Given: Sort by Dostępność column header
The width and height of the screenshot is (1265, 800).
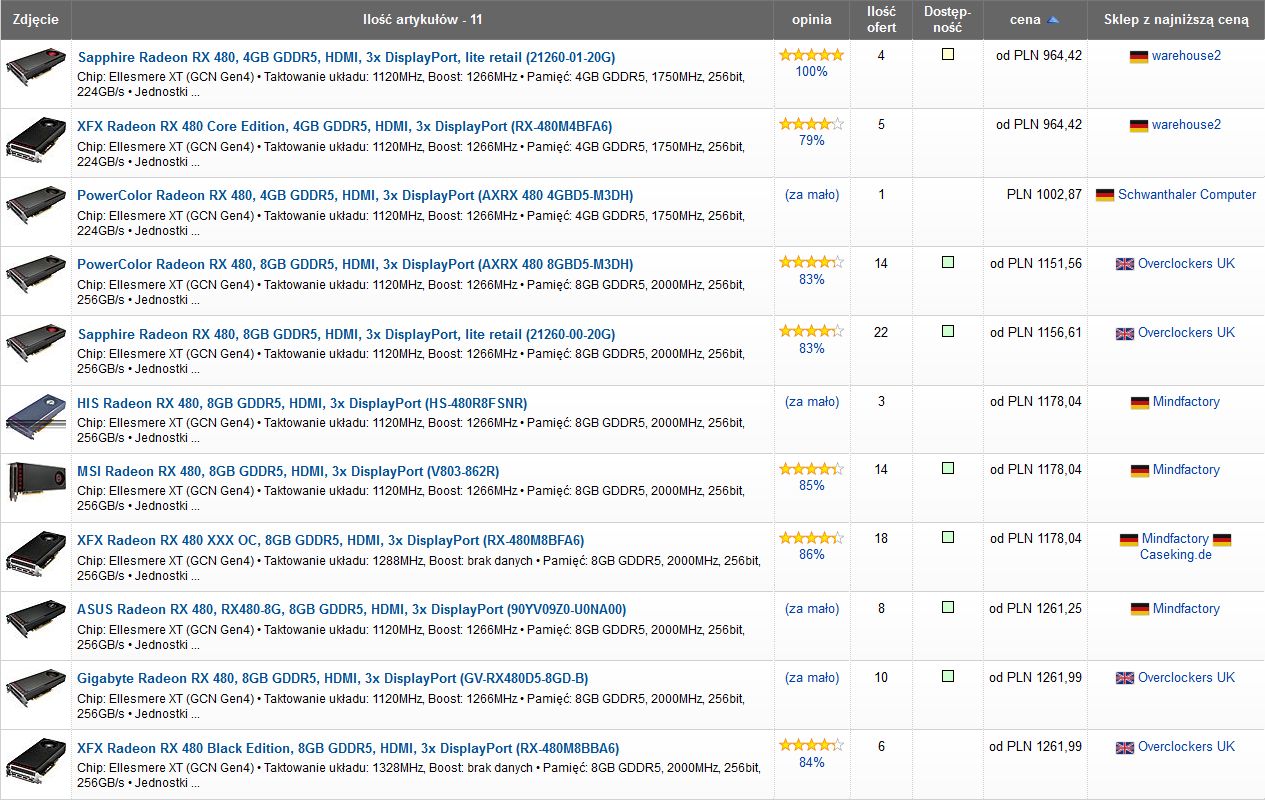Looking at the screenshot, I should coord(947,20).
